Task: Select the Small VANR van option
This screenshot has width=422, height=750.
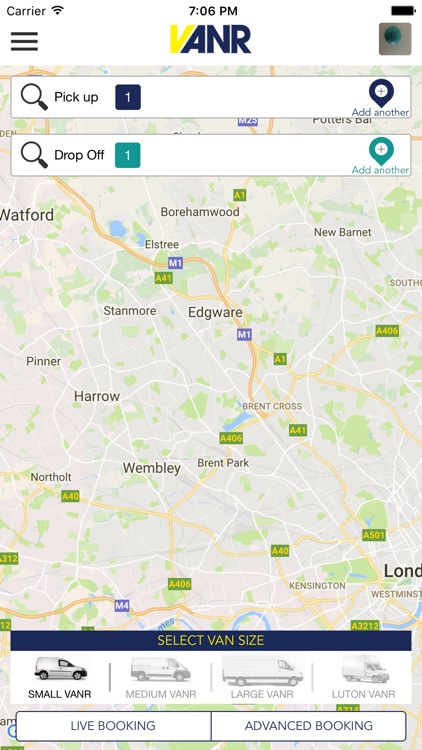Action: point(60,678)
